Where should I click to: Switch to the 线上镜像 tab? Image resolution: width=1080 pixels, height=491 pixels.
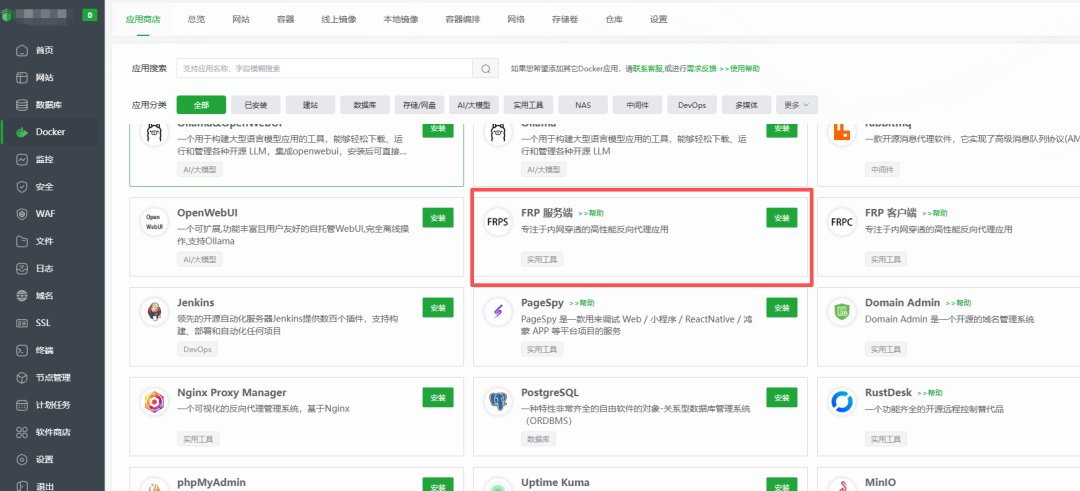(339, 19)
